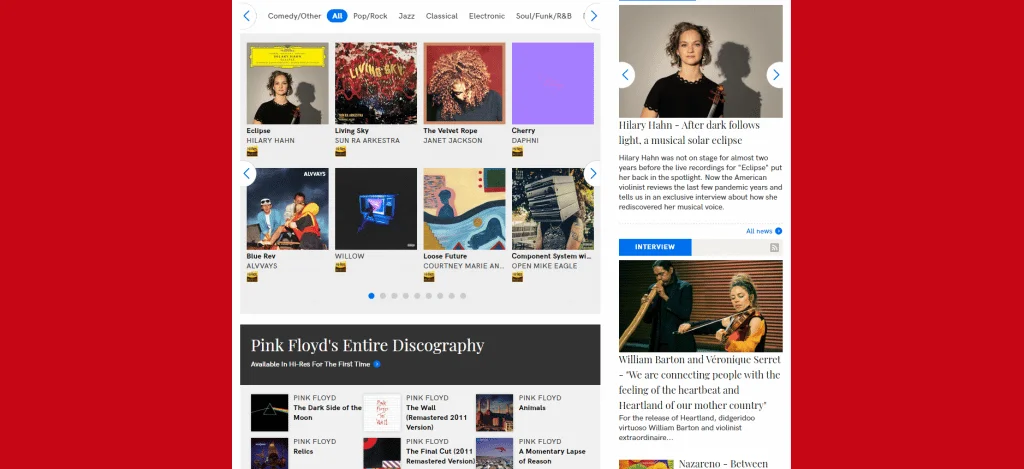
Task: Choose the Electronic genre tab
Action: (x=487, y=16)
